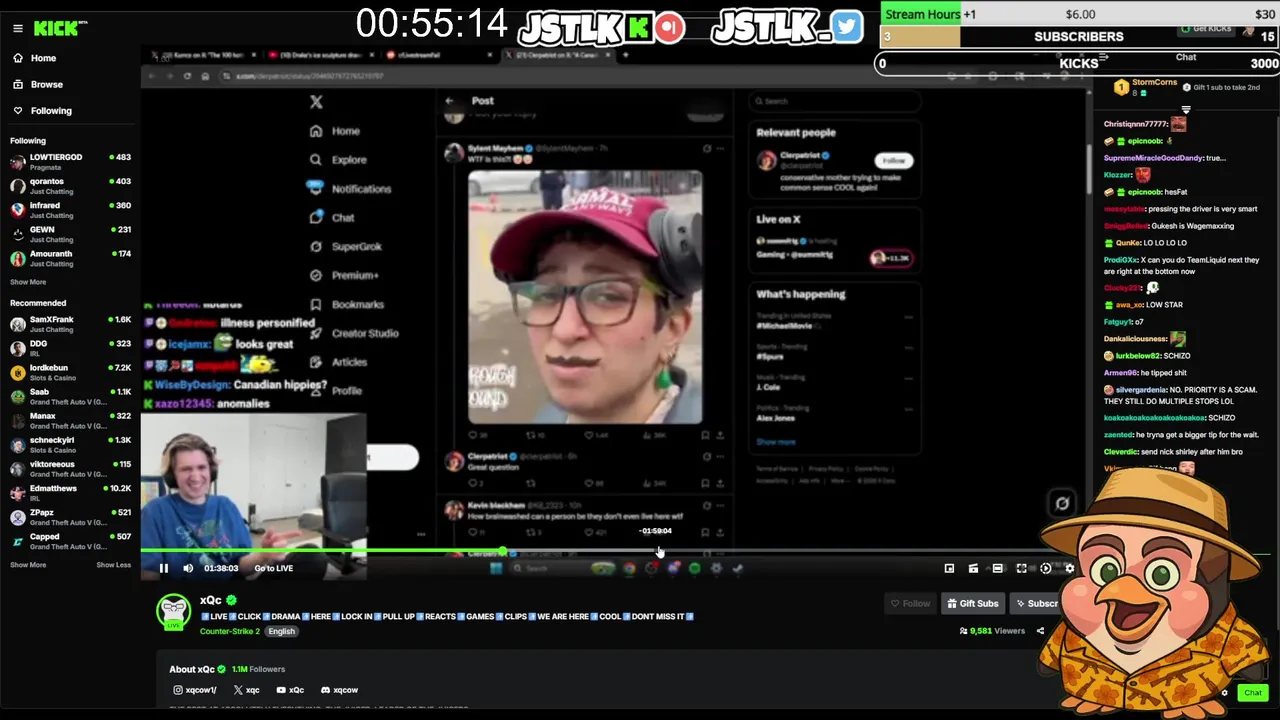Click the xQc channel avatar with LIVE badge

click(x=173, y=611)
